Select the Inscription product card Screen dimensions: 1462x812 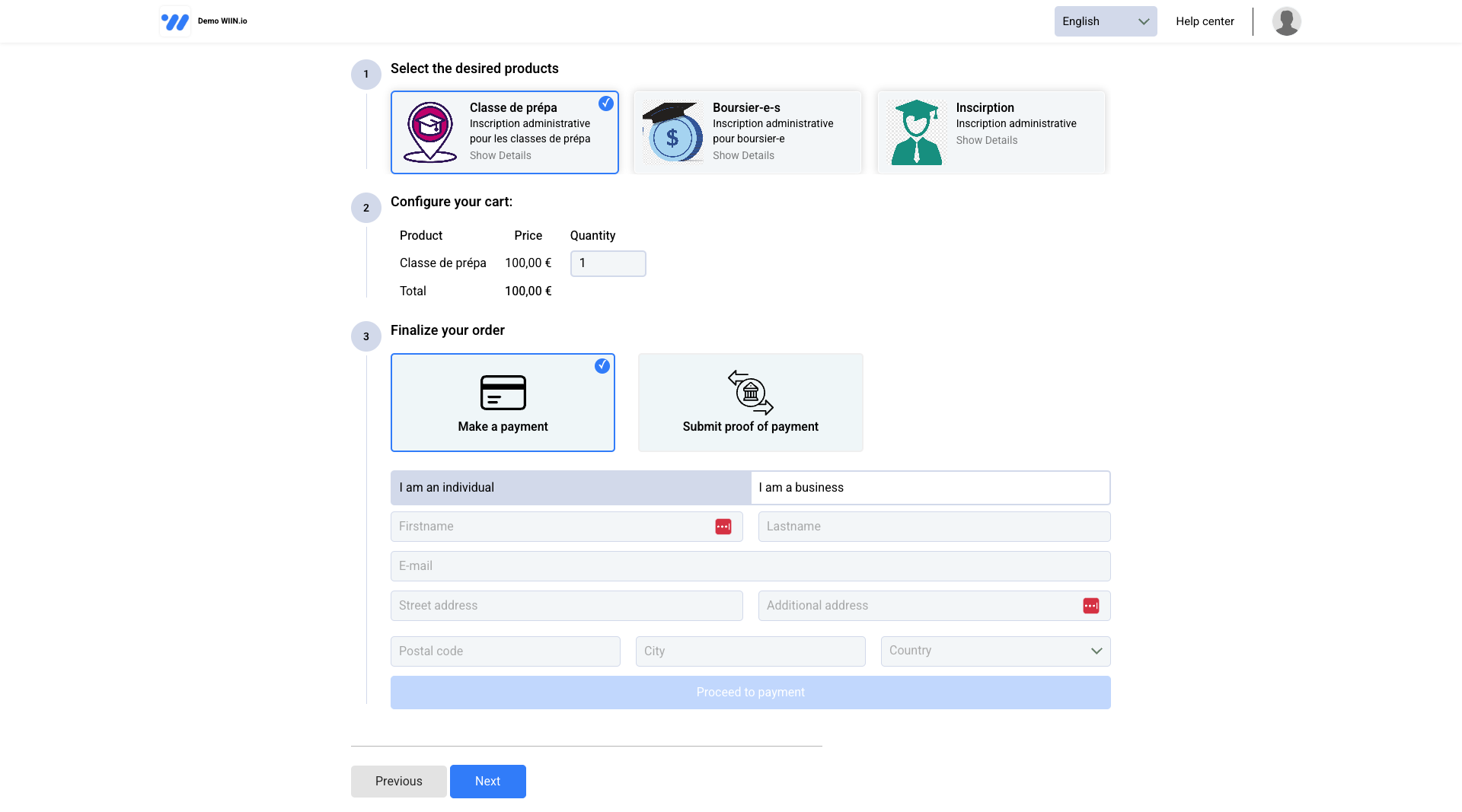click(991, 132)
